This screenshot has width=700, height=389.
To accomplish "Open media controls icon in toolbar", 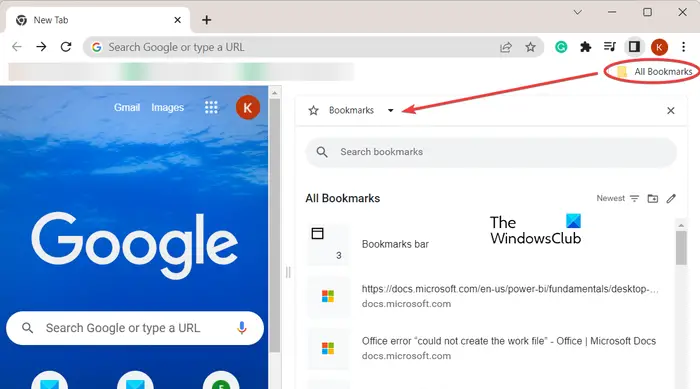I will pos(610,46).
